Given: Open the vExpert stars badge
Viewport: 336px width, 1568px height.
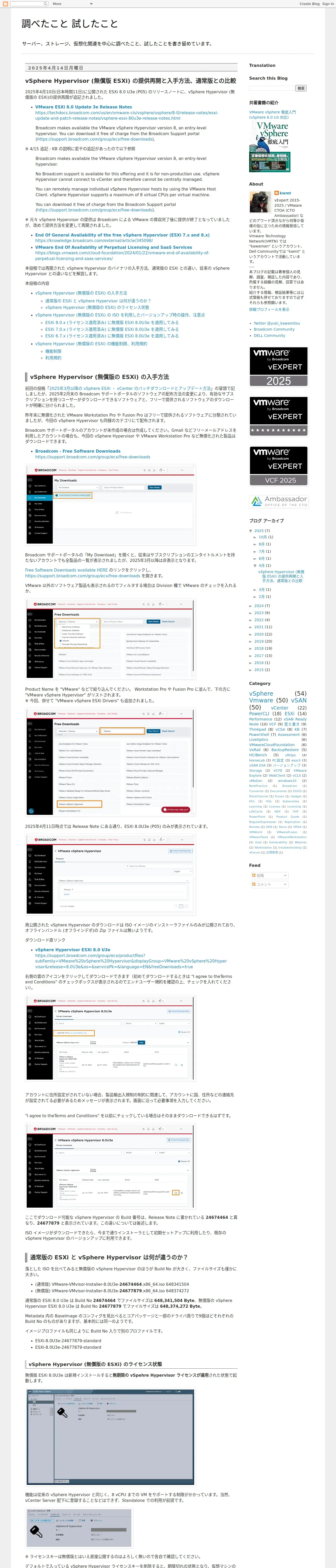Looking at the screenshot, I should coord(279,416).
